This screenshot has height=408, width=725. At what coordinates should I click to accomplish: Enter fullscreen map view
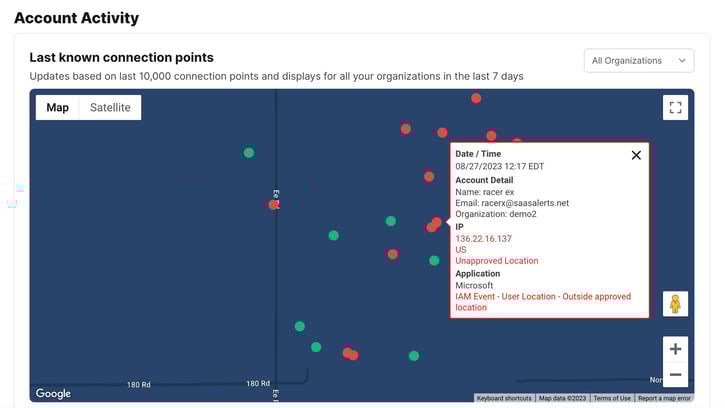(x=675, y=108)
